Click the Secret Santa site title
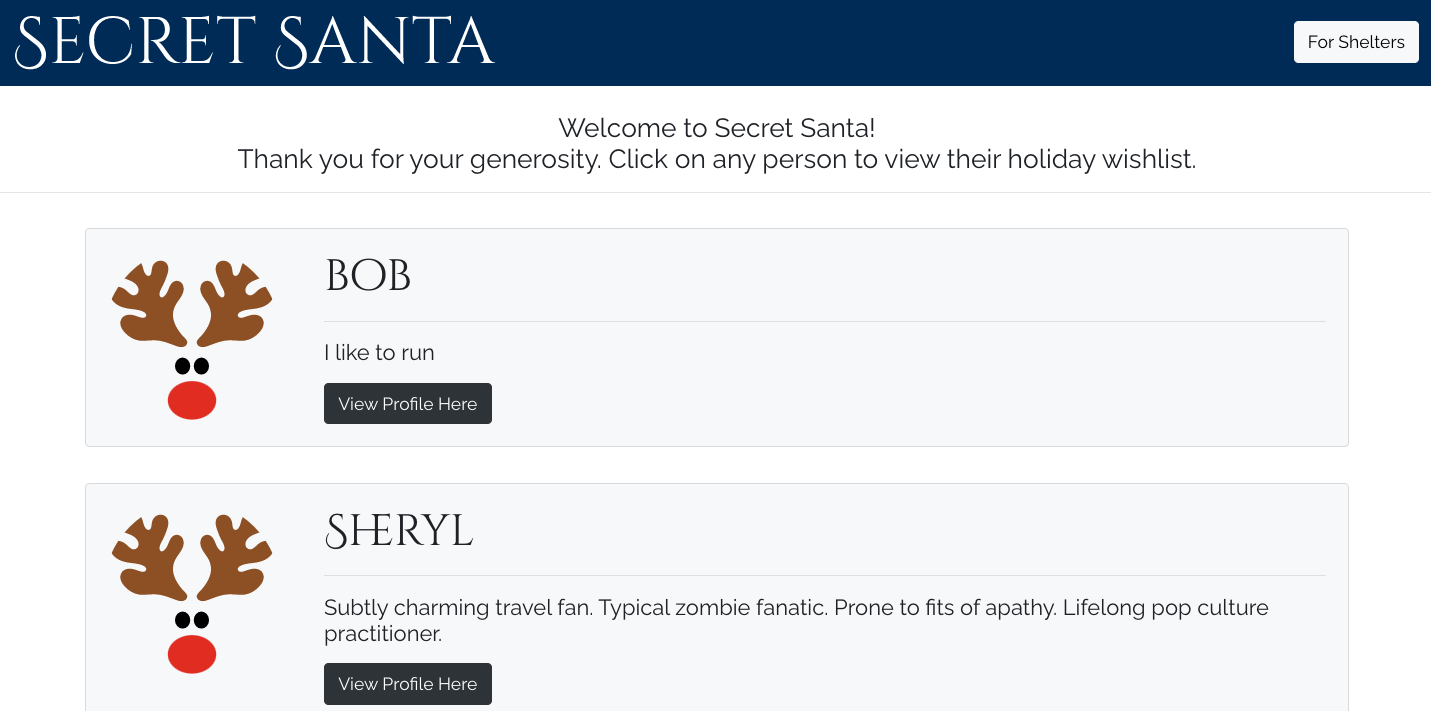 click(x=255, y=43)
